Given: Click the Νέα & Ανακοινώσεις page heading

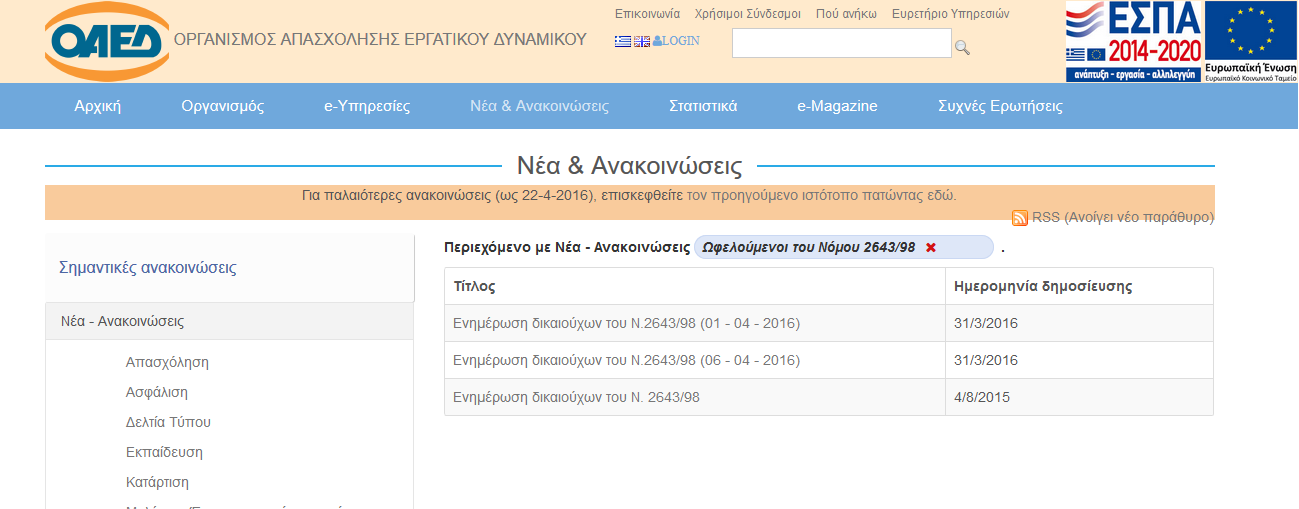Looking at the screenshot, I should pyautogui.click(x=629, y=165).
